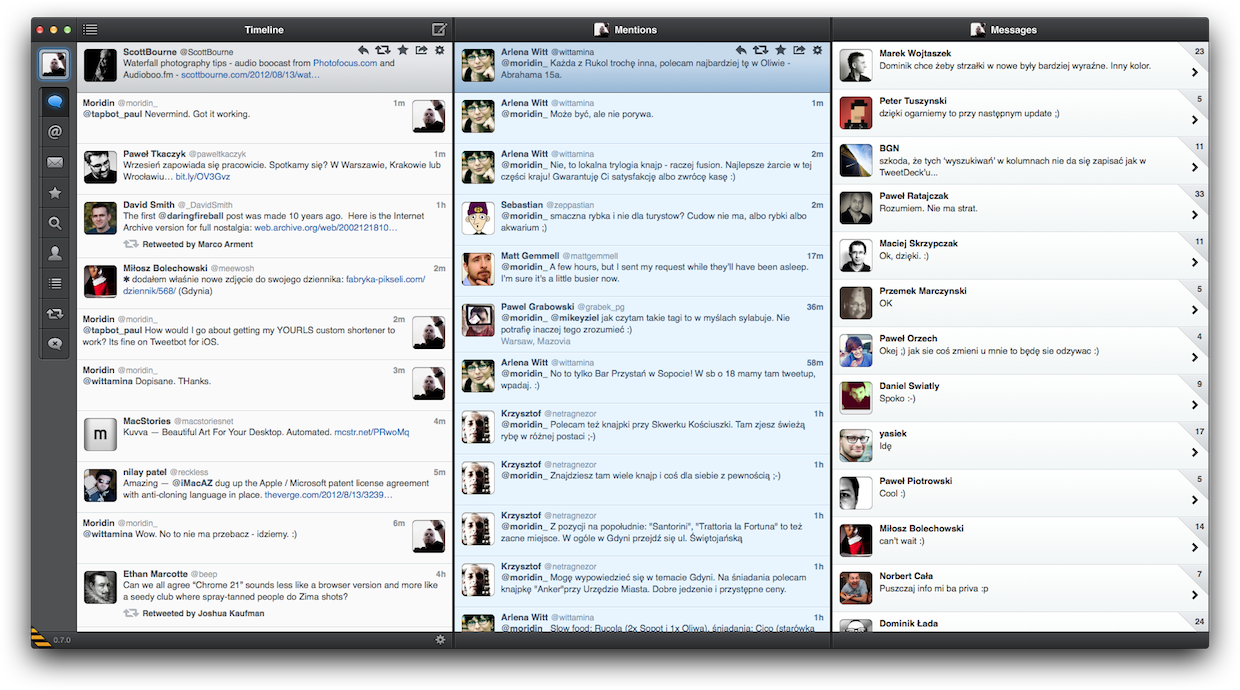Viewport: 1240px width, 690px height.
Task: Expand Marek Wojtaszek conversation with arrow
Action: [x=1194, y=72]
